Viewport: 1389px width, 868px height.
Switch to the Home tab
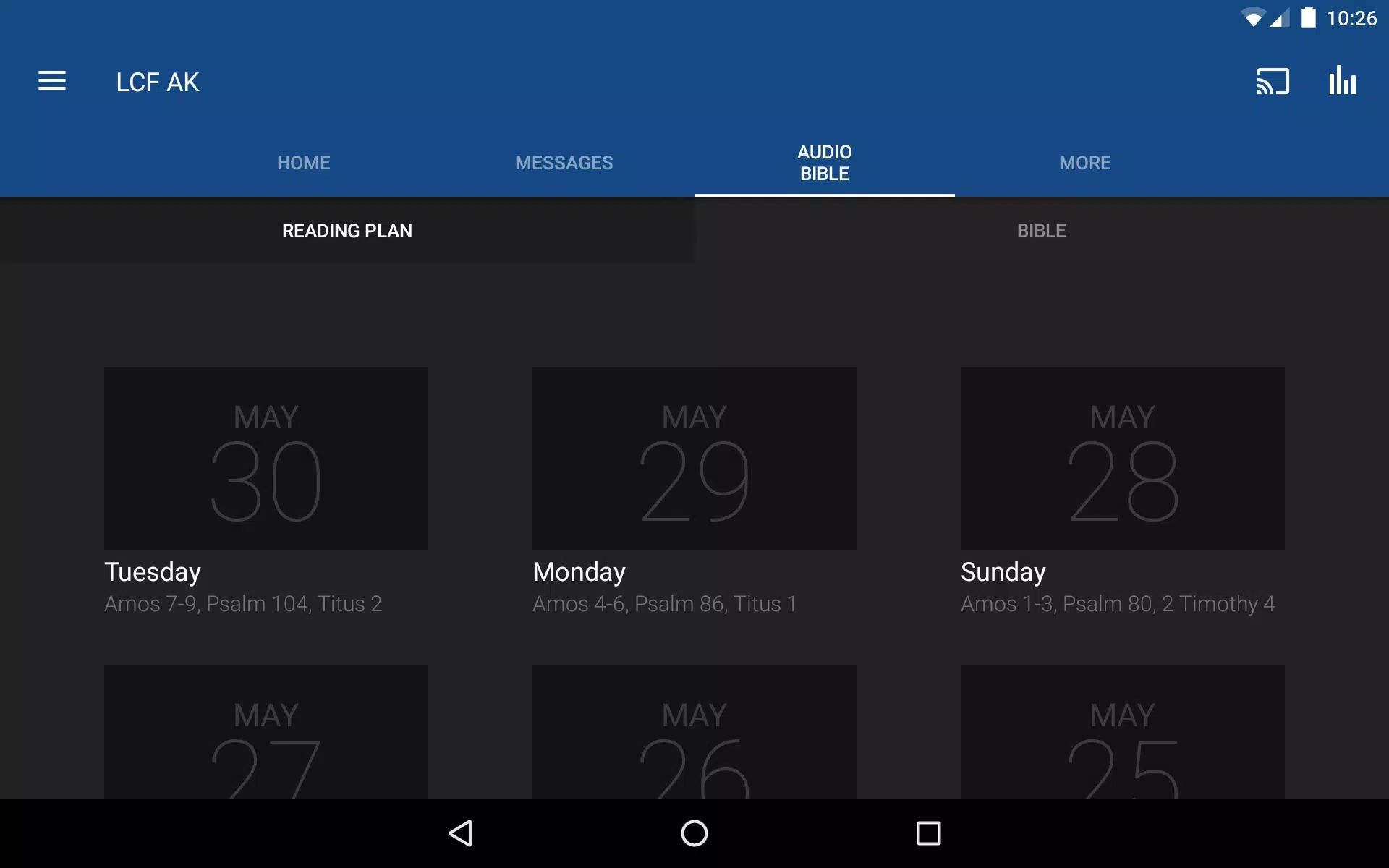(x=304, y=163)
